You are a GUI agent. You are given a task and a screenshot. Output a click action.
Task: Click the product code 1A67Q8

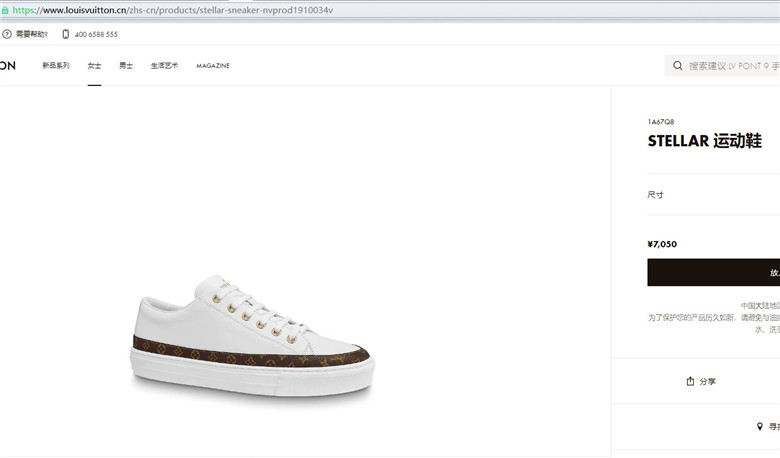661,122
